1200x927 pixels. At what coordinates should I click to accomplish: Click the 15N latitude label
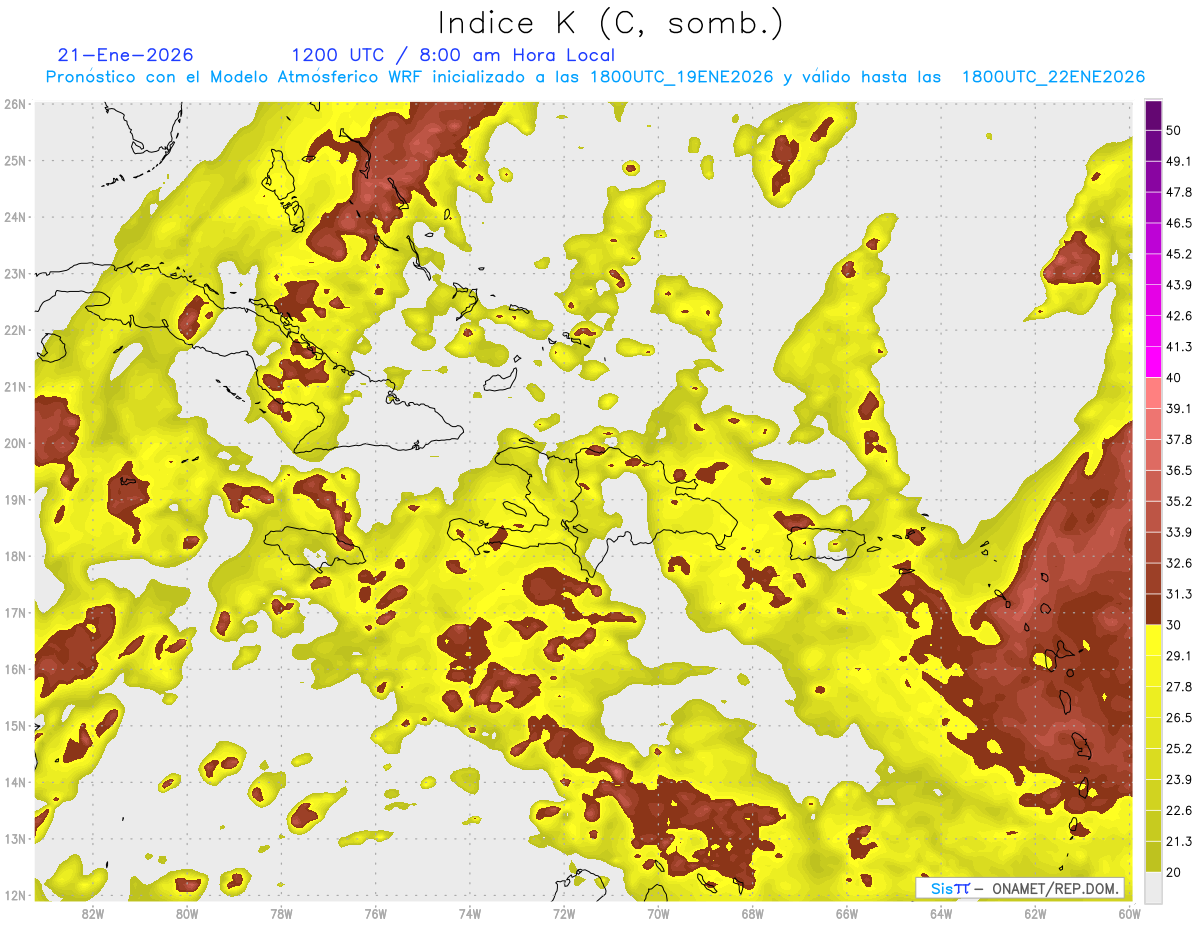coord(15,725)
